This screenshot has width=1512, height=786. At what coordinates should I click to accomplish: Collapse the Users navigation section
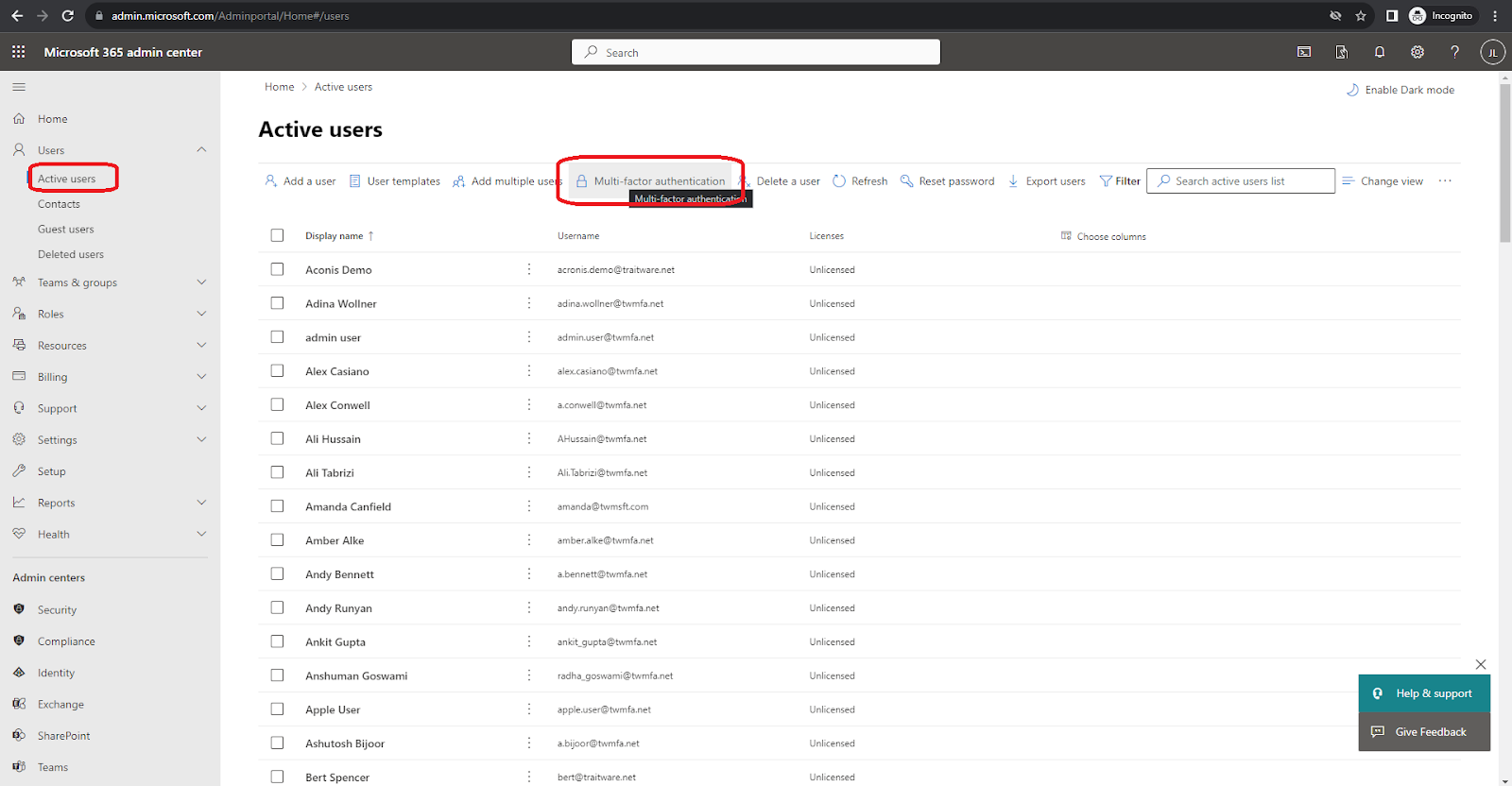tap(201, 149)
